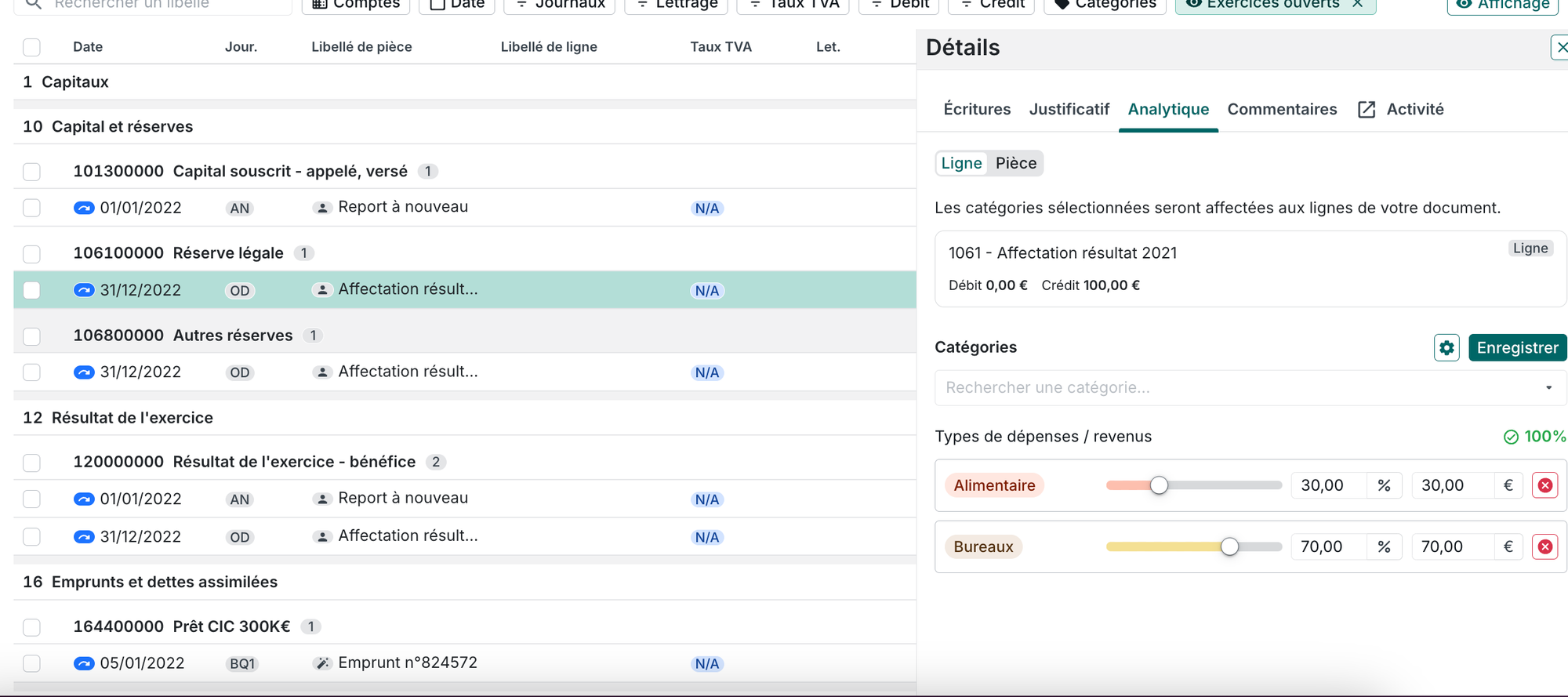Tick checkbox for account 101300000 Capital souscrit
The width and height of the screenshot is (1568, 697).
tap(31, 172)
